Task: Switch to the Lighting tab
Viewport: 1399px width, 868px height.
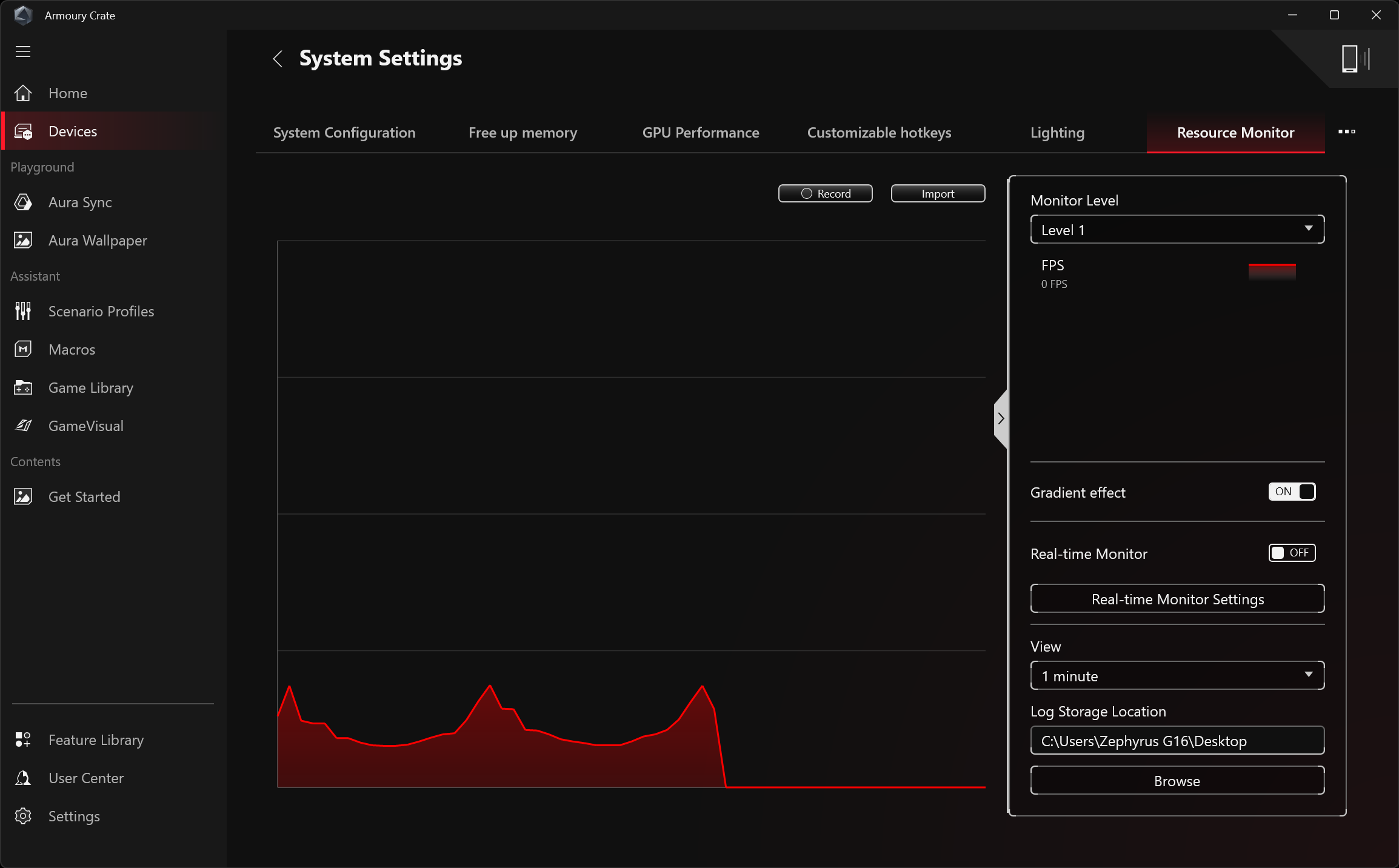Action: click(1057, 133)
